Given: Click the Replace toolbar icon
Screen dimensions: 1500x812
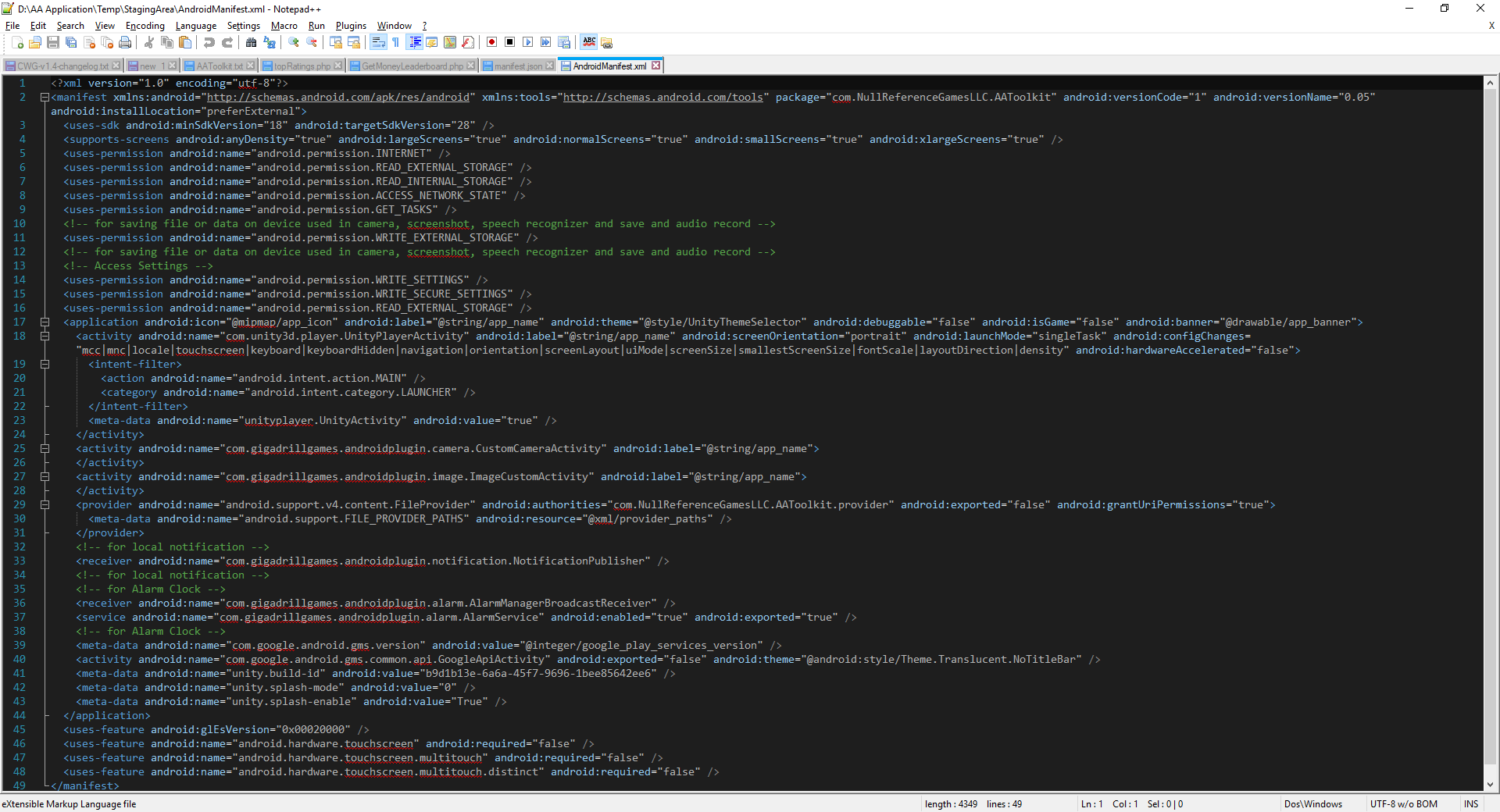Looking at the screenshot, I should coord(270,43).
